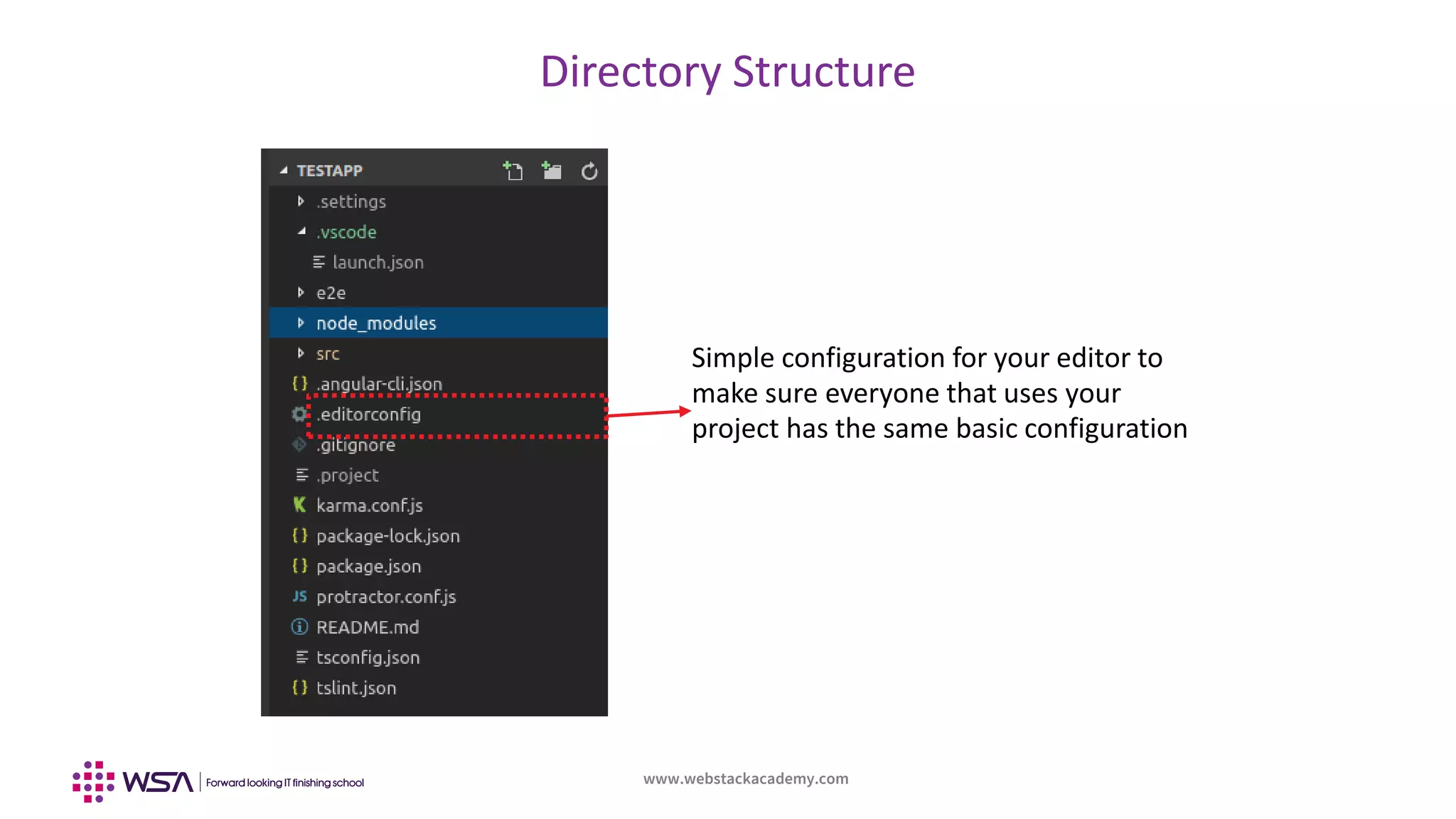This screenshot has height=819, width=1456.
Task: Collapse the TESTAPP root folder arrow
Action: (284, 171)
